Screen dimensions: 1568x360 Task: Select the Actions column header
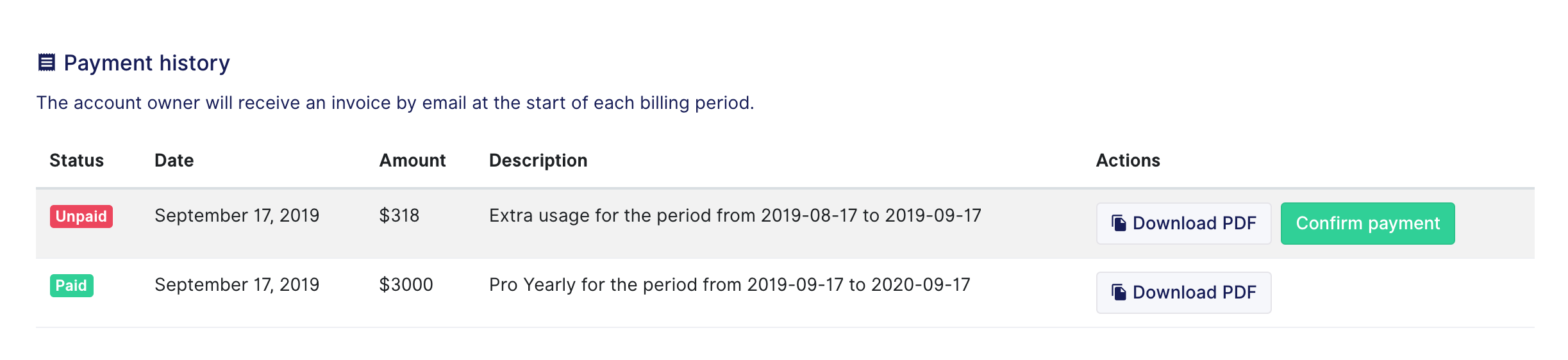click(x=1128, y=160)
